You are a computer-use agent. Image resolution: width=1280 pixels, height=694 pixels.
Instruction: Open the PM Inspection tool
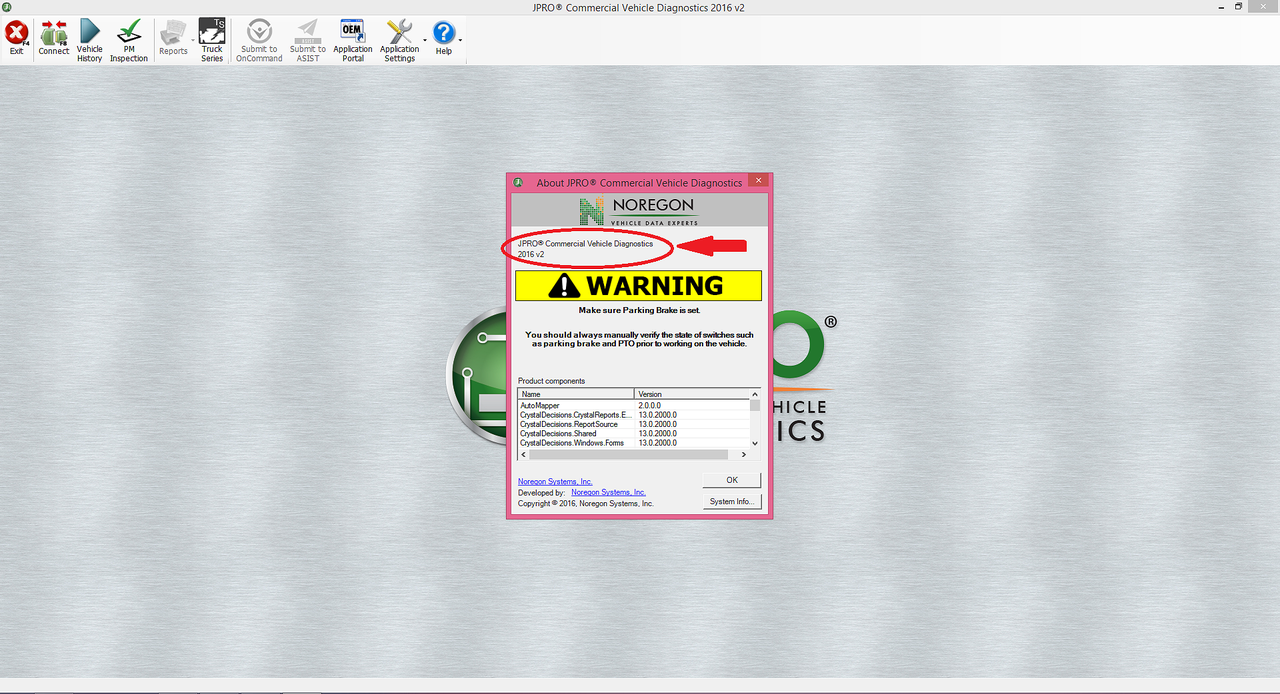pos(129,40)
